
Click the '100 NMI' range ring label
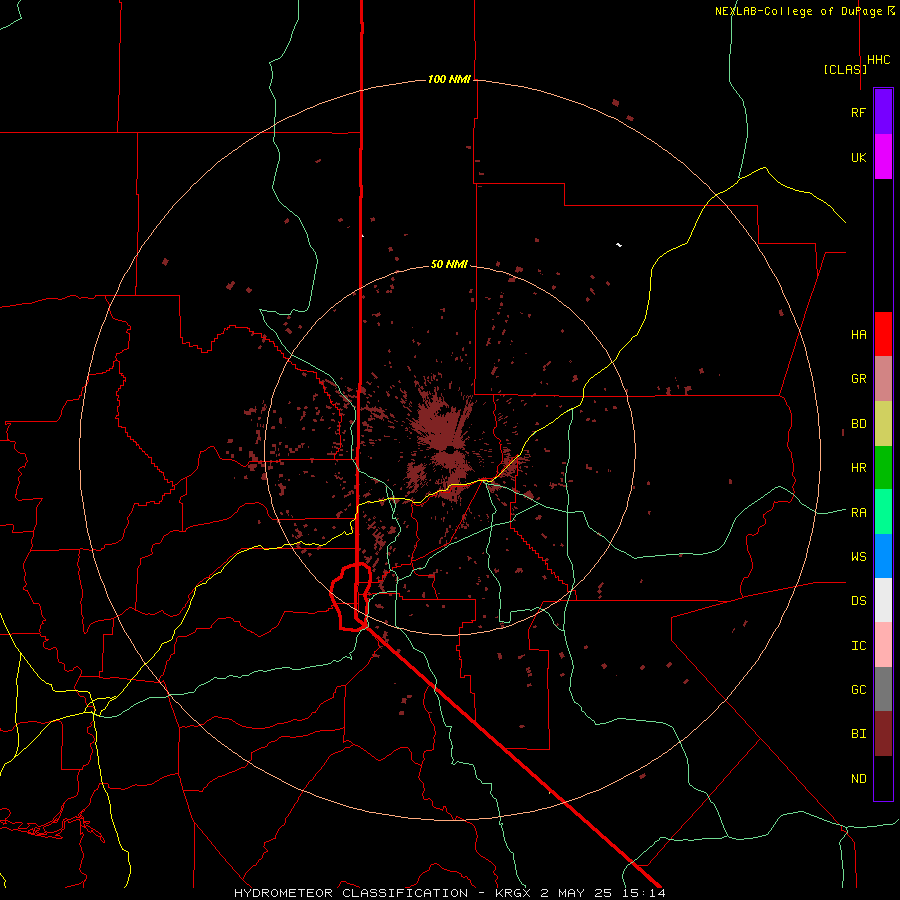point(449,79)
